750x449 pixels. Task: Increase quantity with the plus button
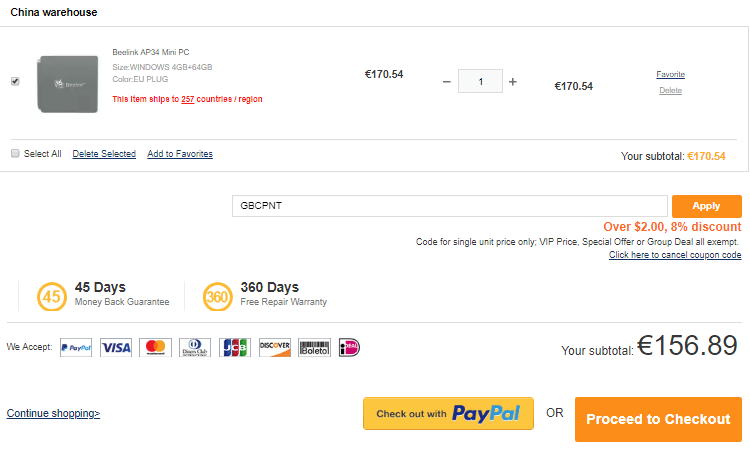(513, 82)
